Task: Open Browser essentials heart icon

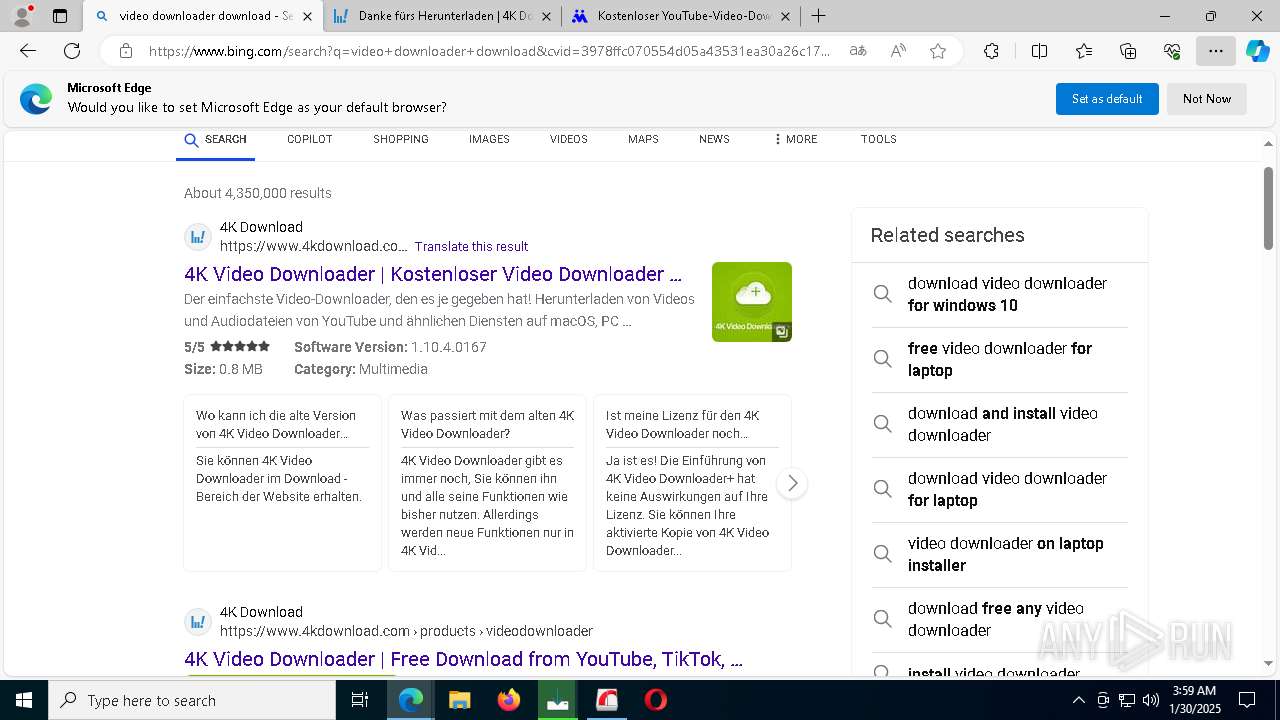Action: tap(1172, 51)
